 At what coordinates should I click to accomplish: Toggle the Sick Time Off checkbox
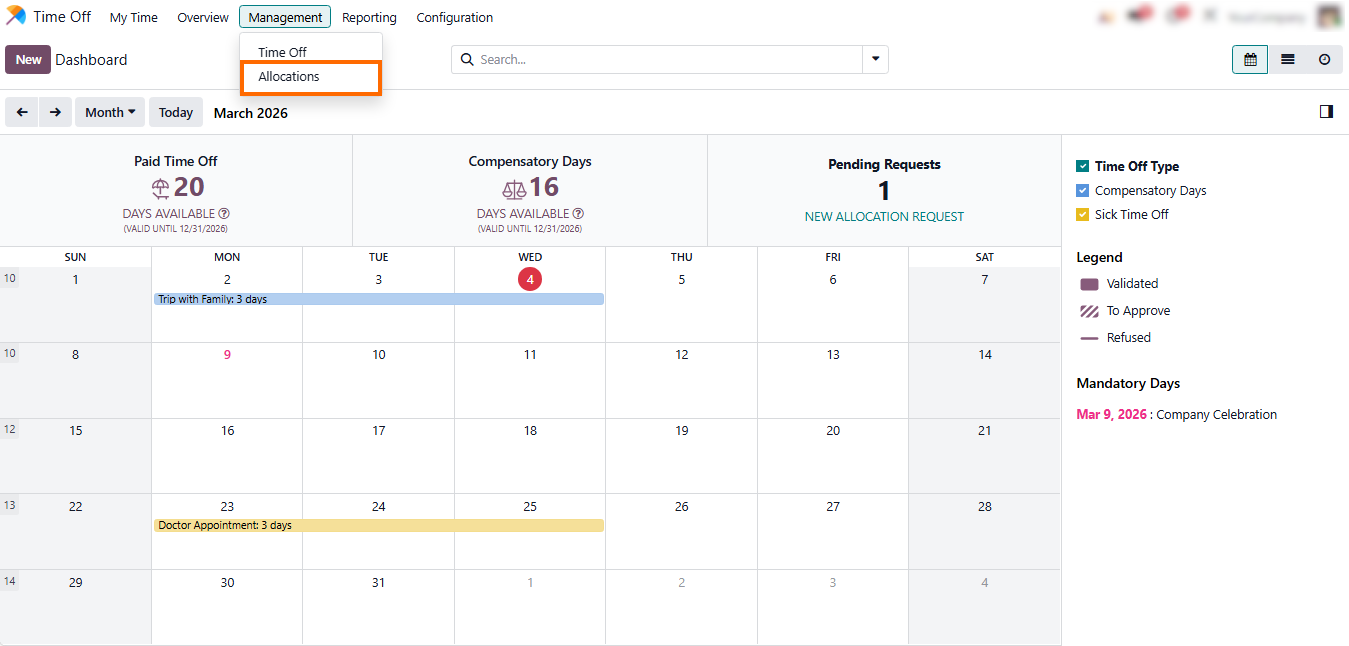pos(1082,215)
